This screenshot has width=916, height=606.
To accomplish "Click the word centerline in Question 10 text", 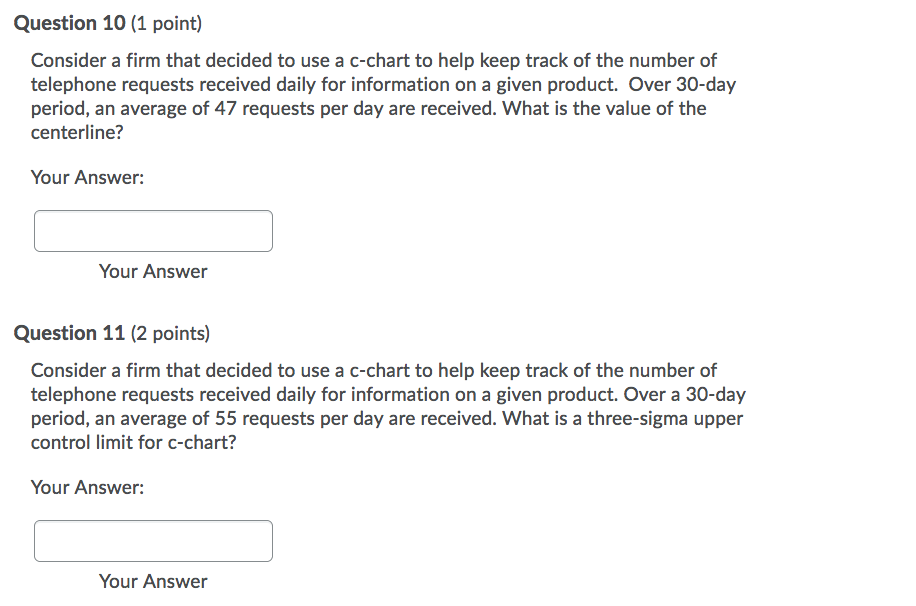I will 74,132.
